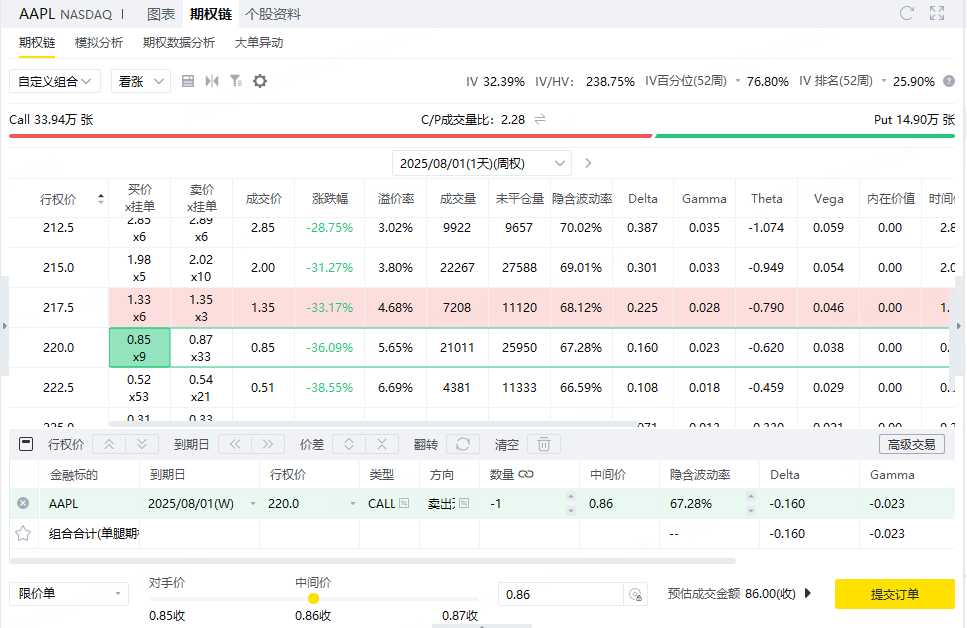Flip the position with the reverse icon

click(463, 444)
